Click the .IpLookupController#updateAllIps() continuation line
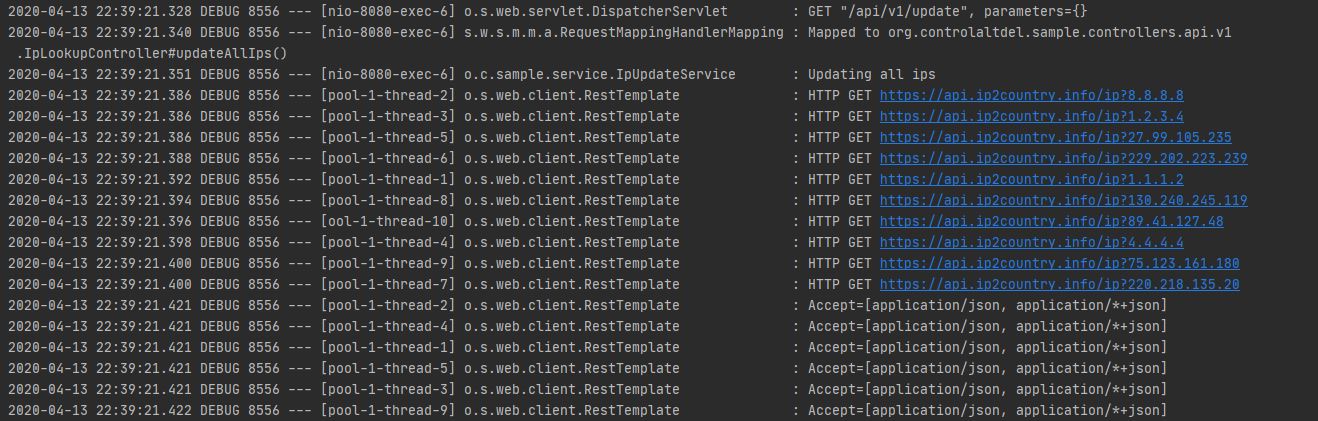Image resolution: width=1318 pixels, height=421 pixels. tap(152, 54)
